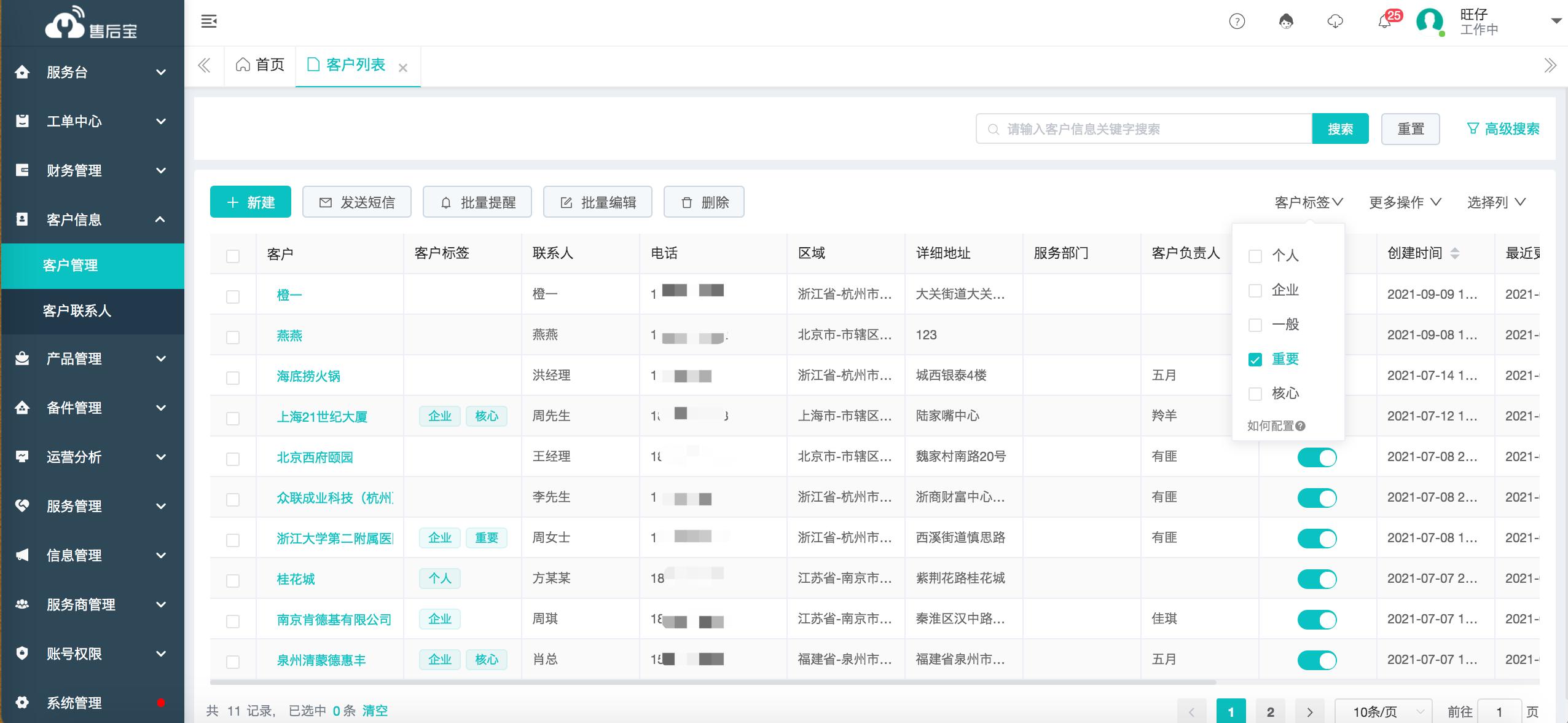Click the 高级搜索 filter icon
The width and height of the screenshot is (1568, 723).
click(1473, 128)
